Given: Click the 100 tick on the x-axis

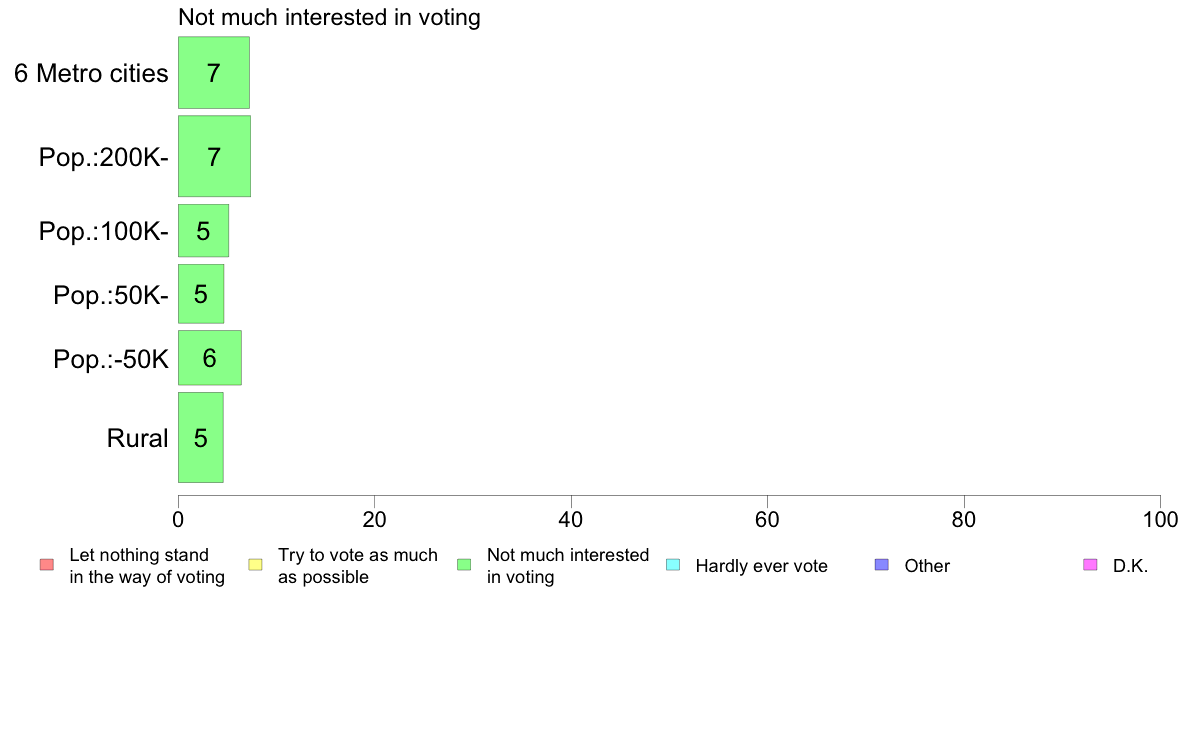Looking at the screenshot, I should (x=1161, y=519).
